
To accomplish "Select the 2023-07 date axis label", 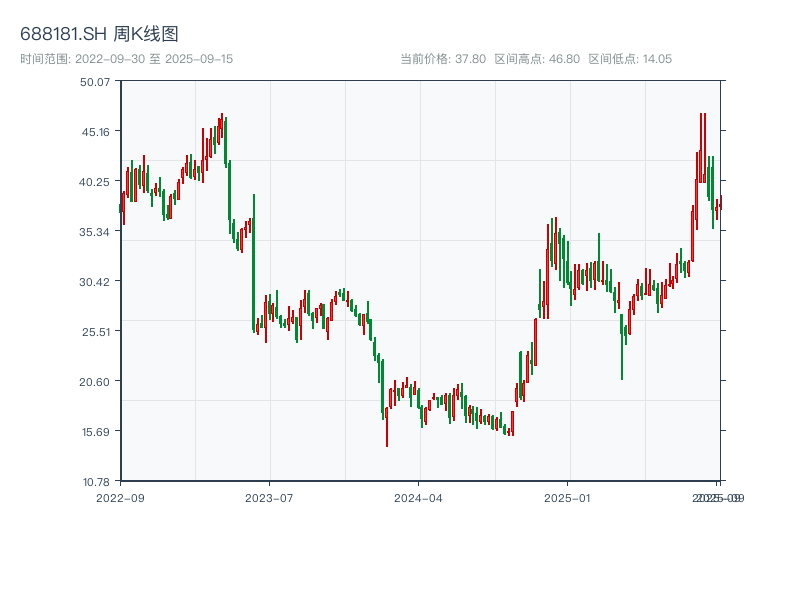I will coord(269,497).
